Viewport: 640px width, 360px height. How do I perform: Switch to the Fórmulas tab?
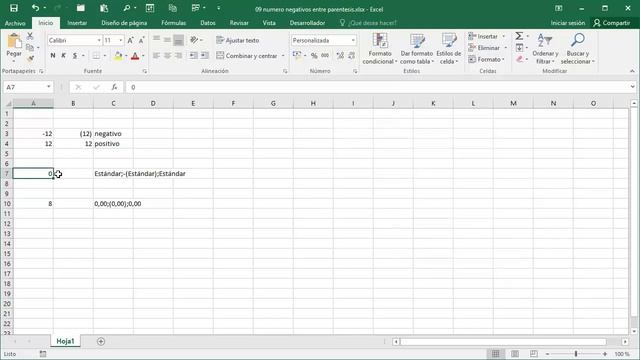click(173, 23)
